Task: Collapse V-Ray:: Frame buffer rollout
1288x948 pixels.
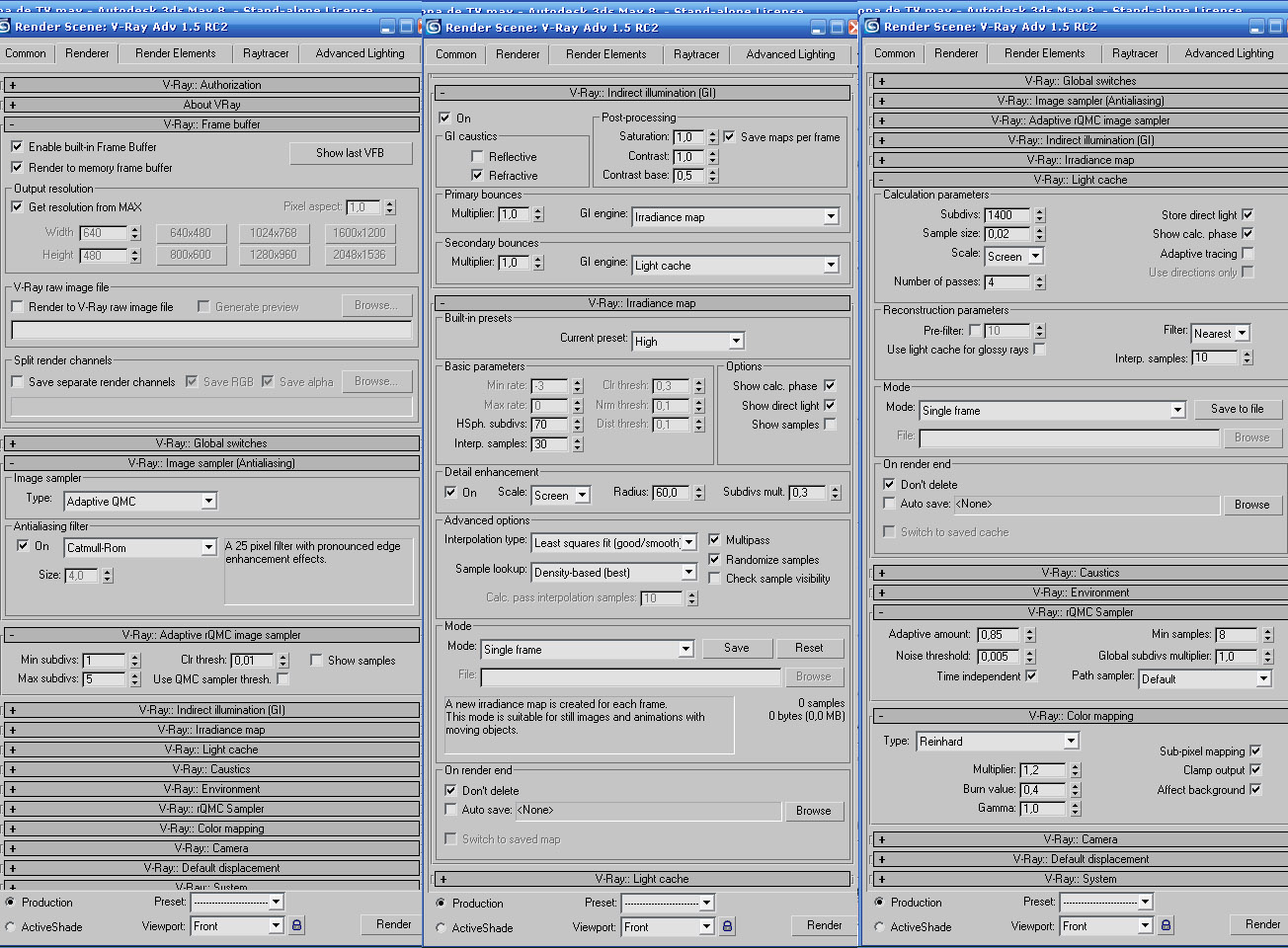Action: click(212, 124)
